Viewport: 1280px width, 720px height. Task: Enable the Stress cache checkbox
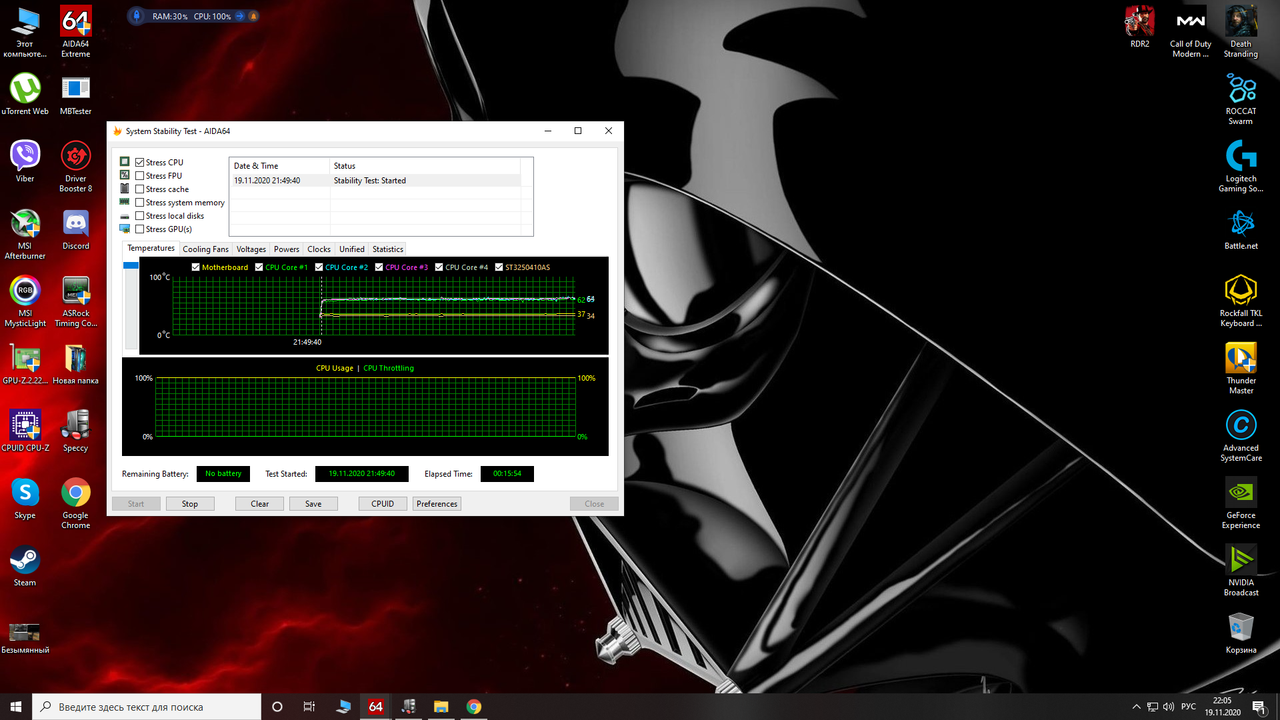pos(140,189)
